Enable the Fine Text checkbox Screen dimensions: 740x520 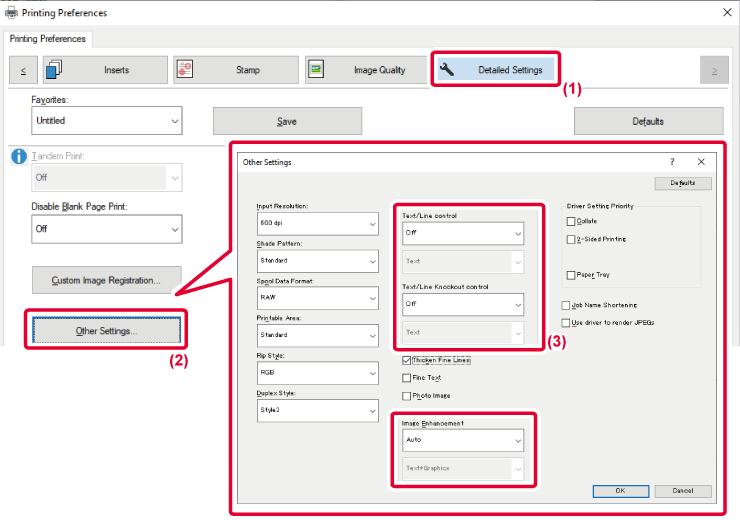point(406,378)
